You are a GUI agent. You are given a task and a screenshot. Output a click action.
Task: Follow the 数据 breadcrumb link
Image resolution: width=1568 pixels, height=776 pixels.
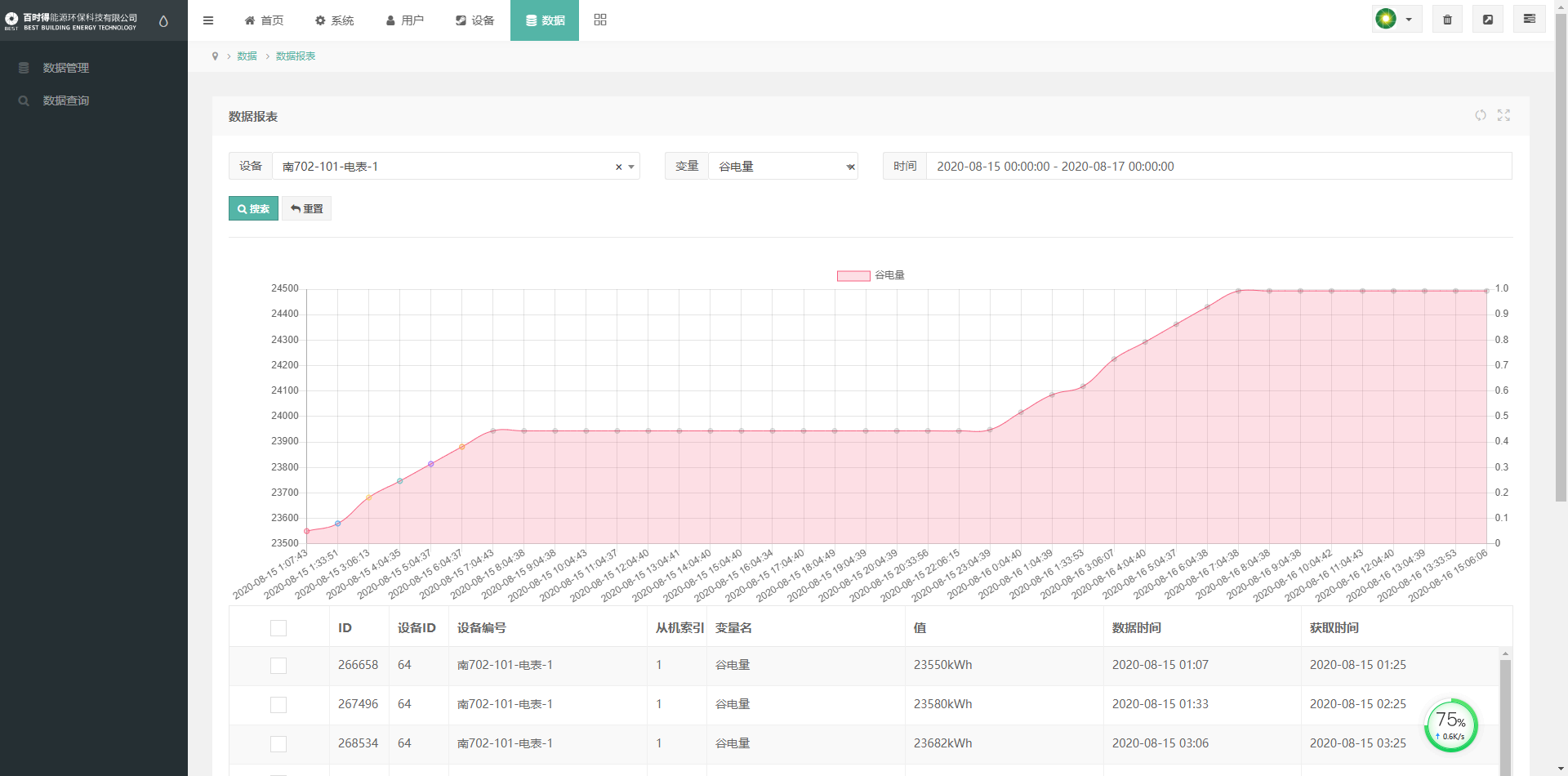point(247,56)
